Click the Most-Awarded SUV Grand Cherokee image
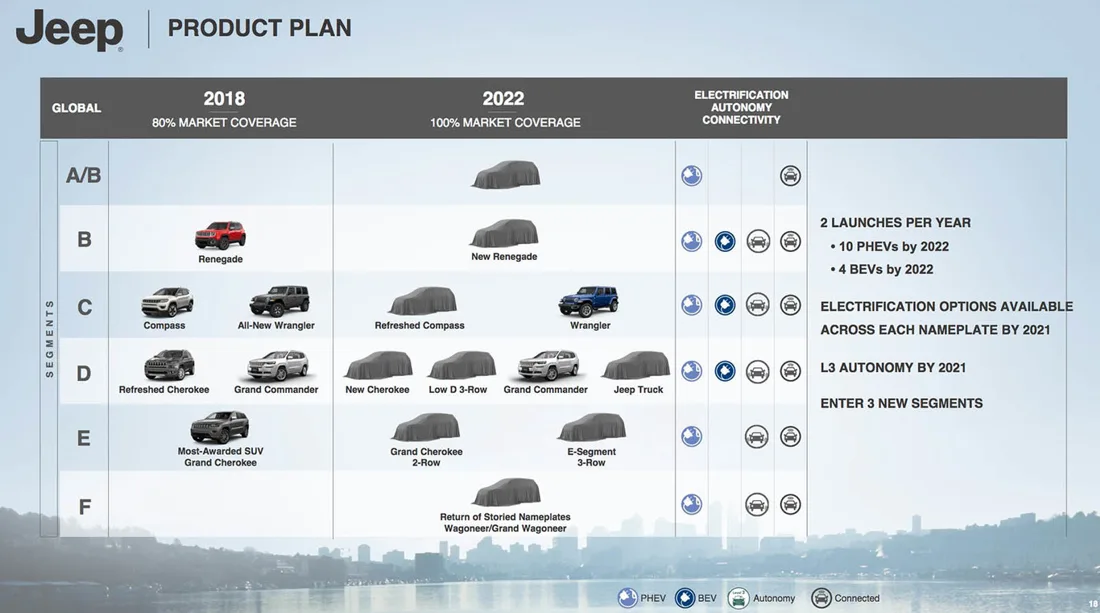 220,427
